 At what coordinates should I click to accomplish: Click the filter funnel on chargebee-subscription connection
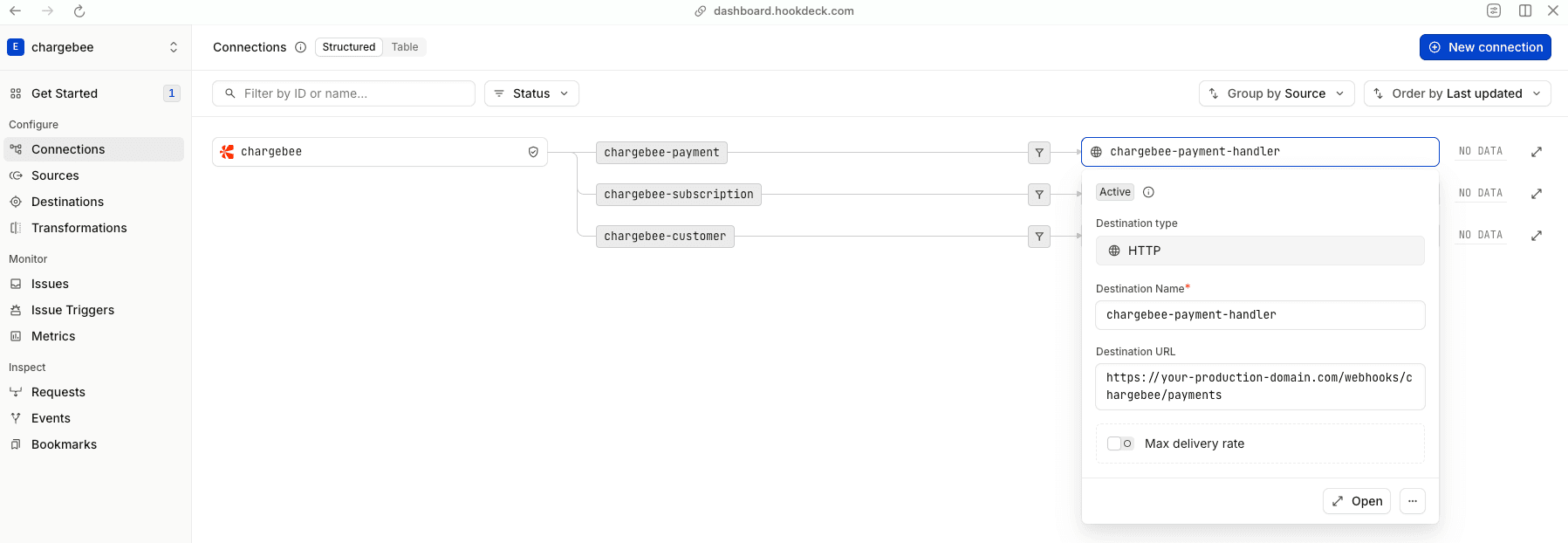(1038, 195)
